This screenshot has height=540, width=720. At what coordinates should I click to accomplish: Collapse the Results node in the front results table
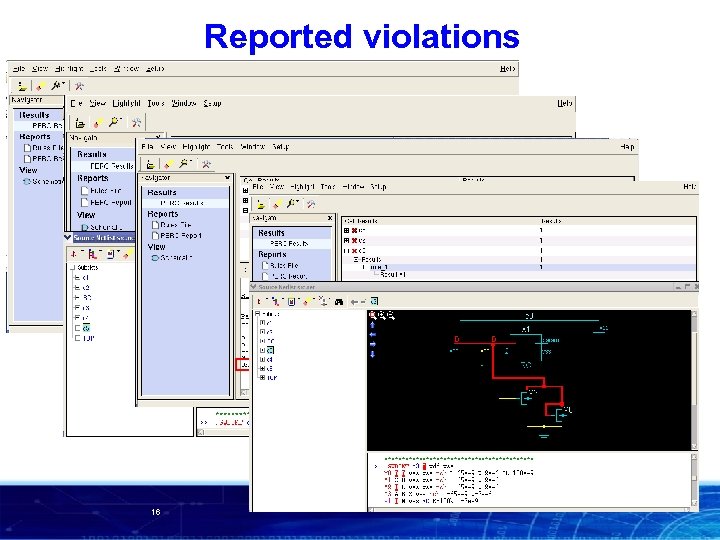coord(356,259)
